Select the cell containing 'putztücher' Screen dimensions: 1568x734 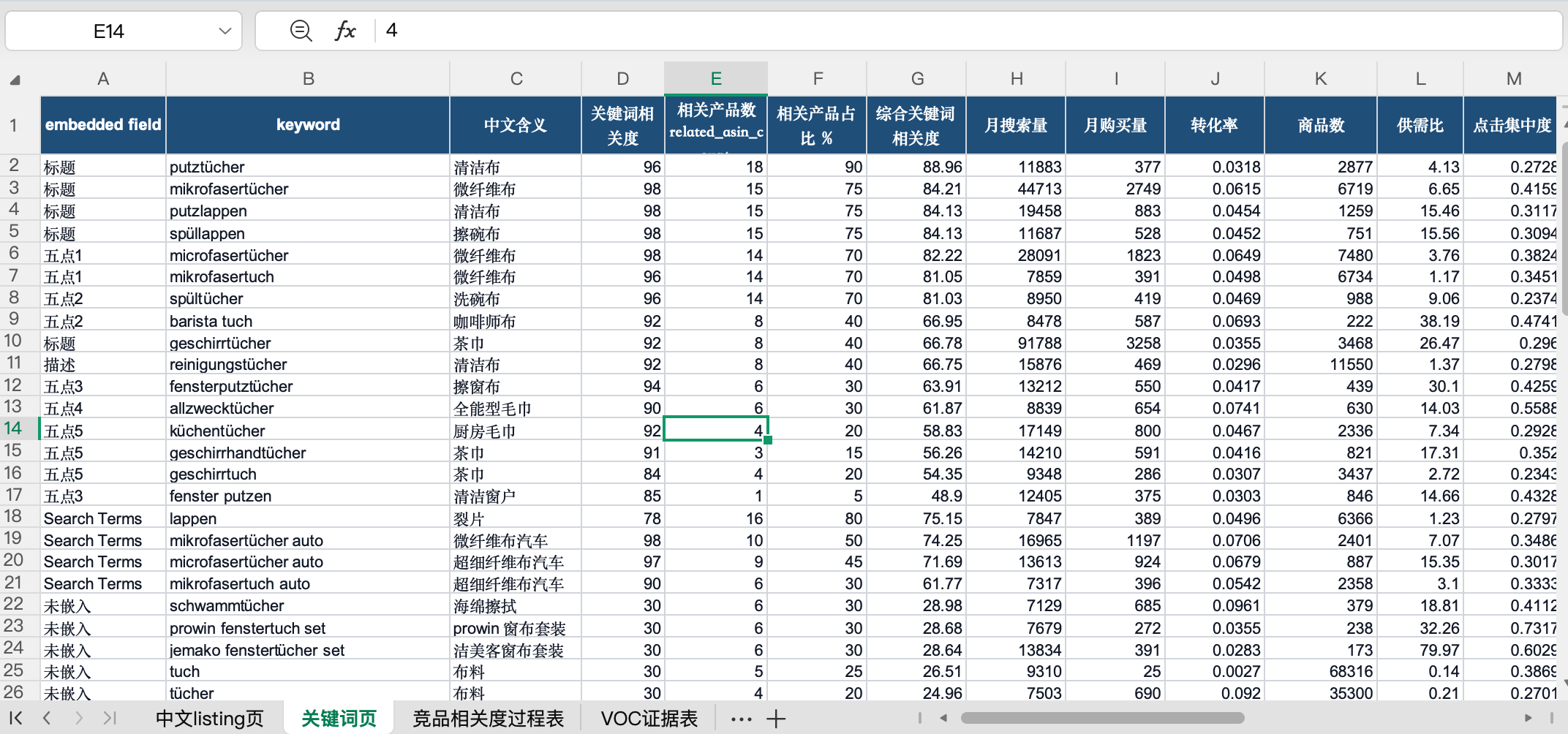pyautogui.click(x=308, y=167)
